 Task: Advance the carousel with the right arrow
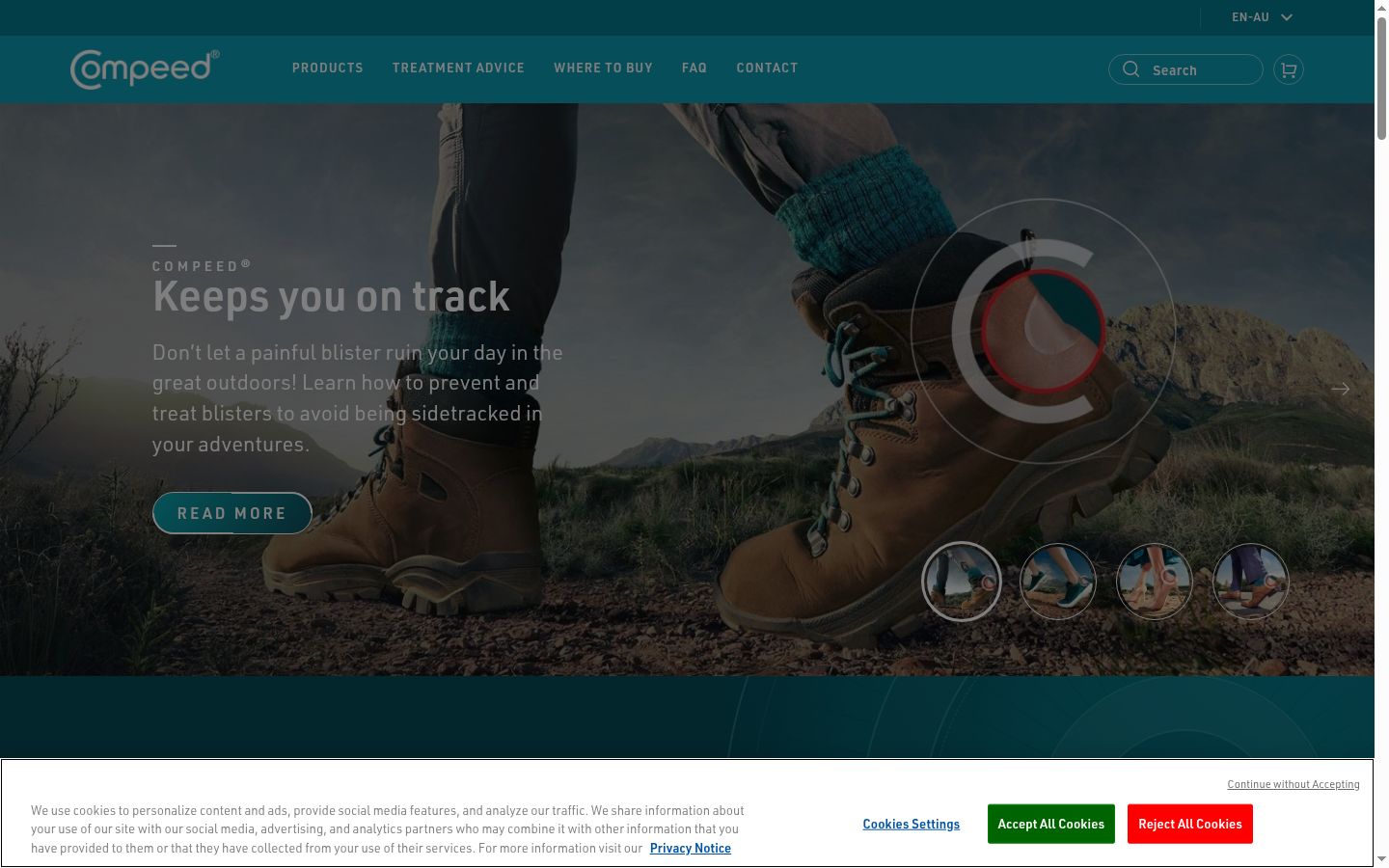1340,389
